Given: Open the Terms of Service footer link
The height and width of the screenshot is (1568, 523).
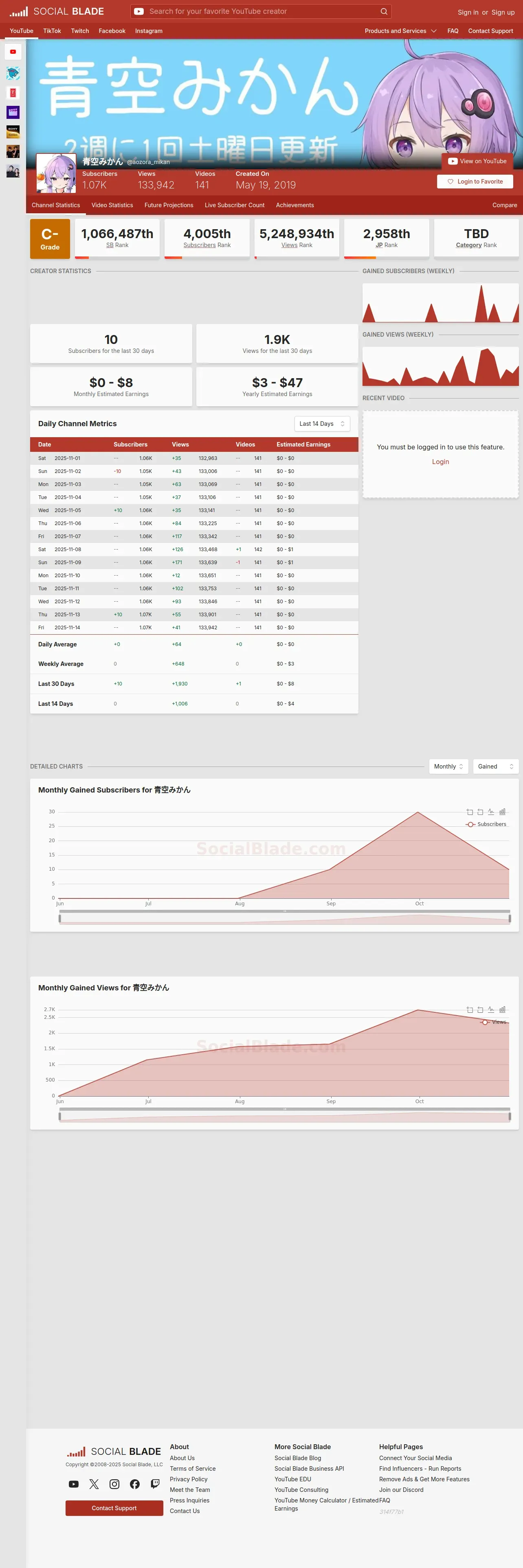Looking at the screenshot, I should click(x=192, y=1469).
